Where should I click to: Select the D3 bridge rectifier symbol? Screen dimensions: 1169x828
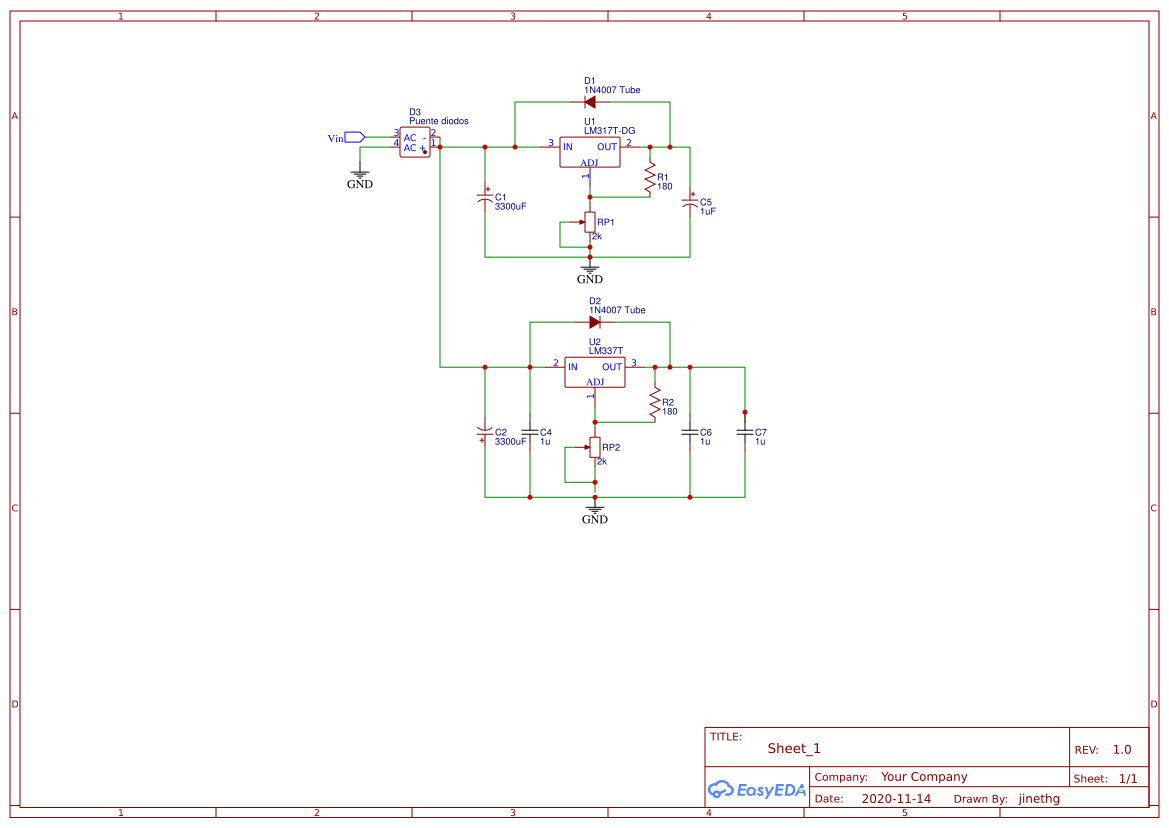pyautogui.click(x=415, y=142)
